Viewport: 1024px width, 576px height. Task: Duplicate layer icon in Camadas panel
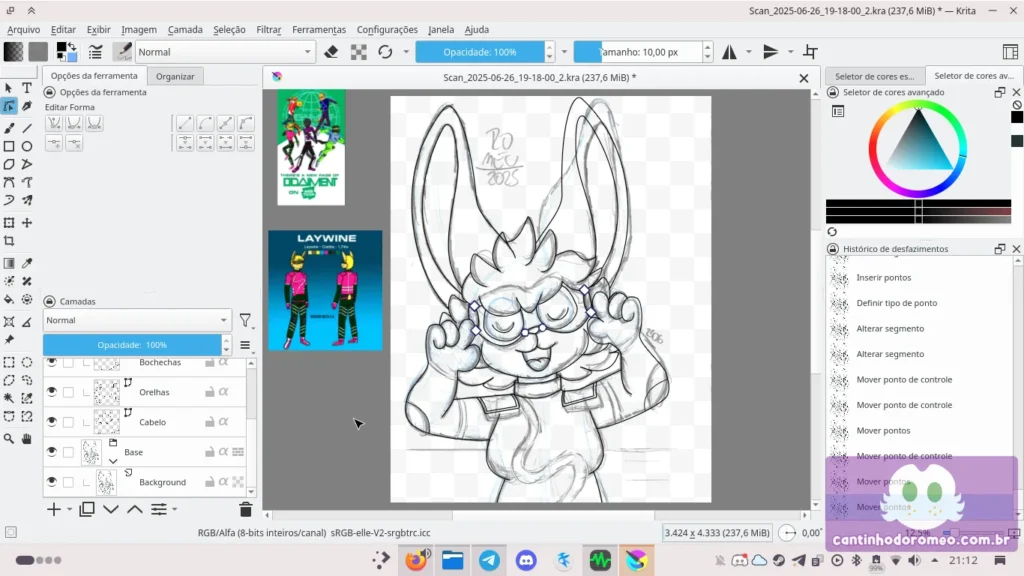coord(87,509)
